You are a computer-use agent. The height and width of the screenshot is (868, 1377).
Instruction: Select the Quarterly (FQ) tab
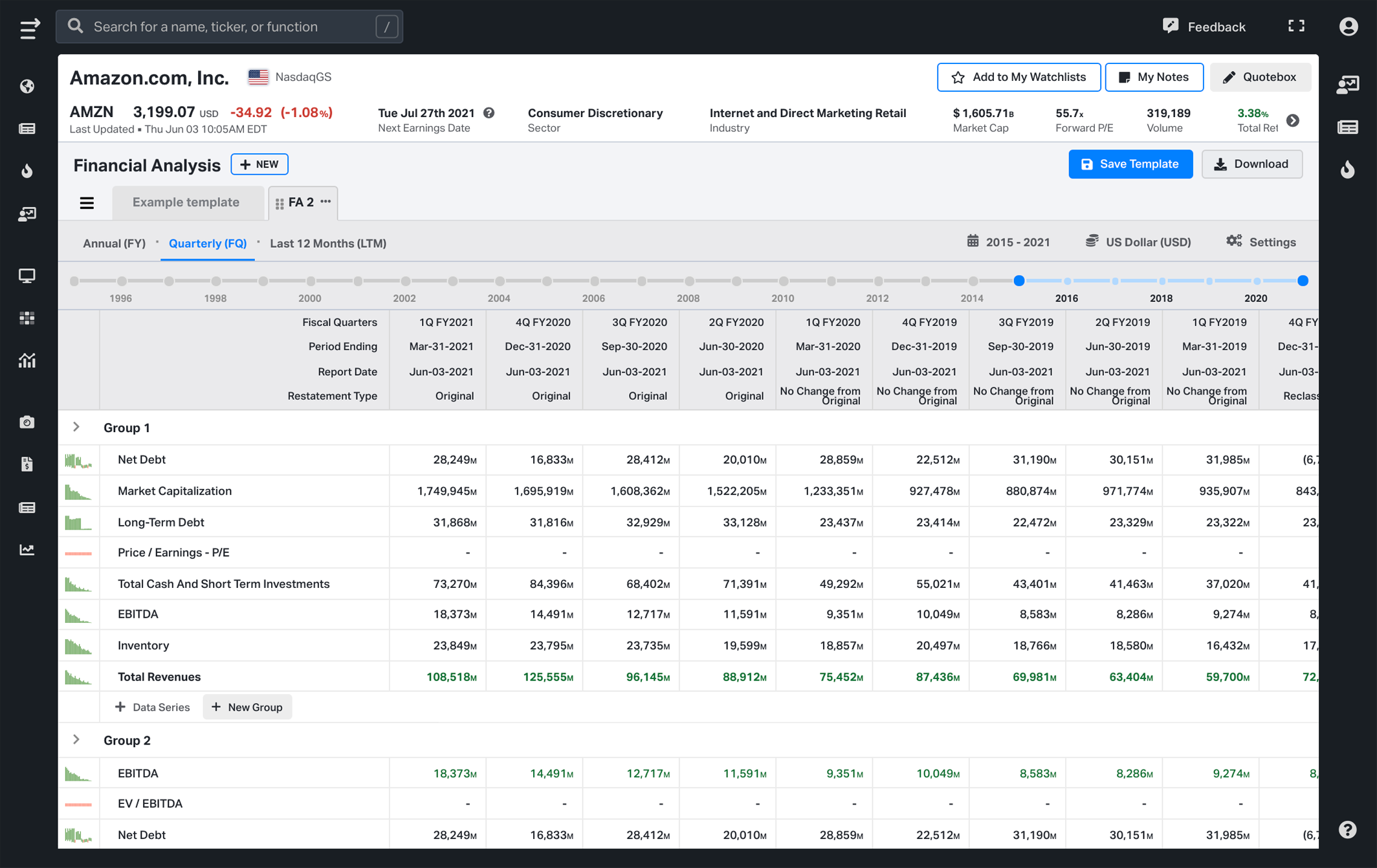[208, 242]
